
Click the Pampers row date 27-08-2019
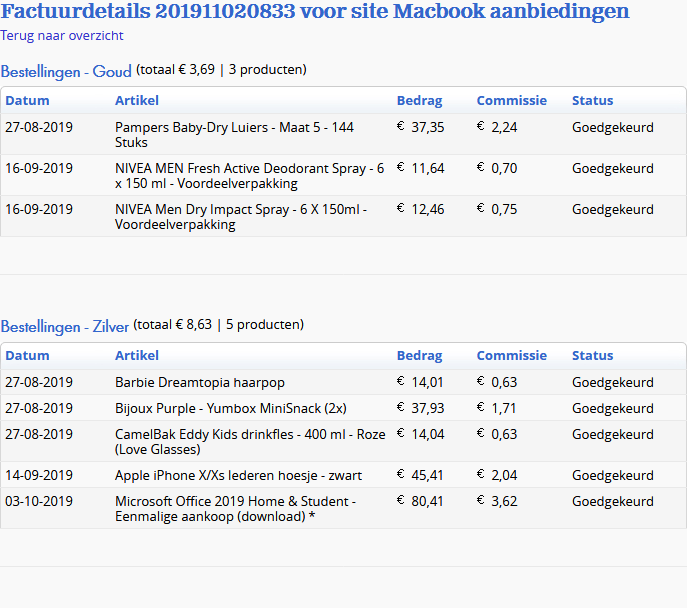39,127
